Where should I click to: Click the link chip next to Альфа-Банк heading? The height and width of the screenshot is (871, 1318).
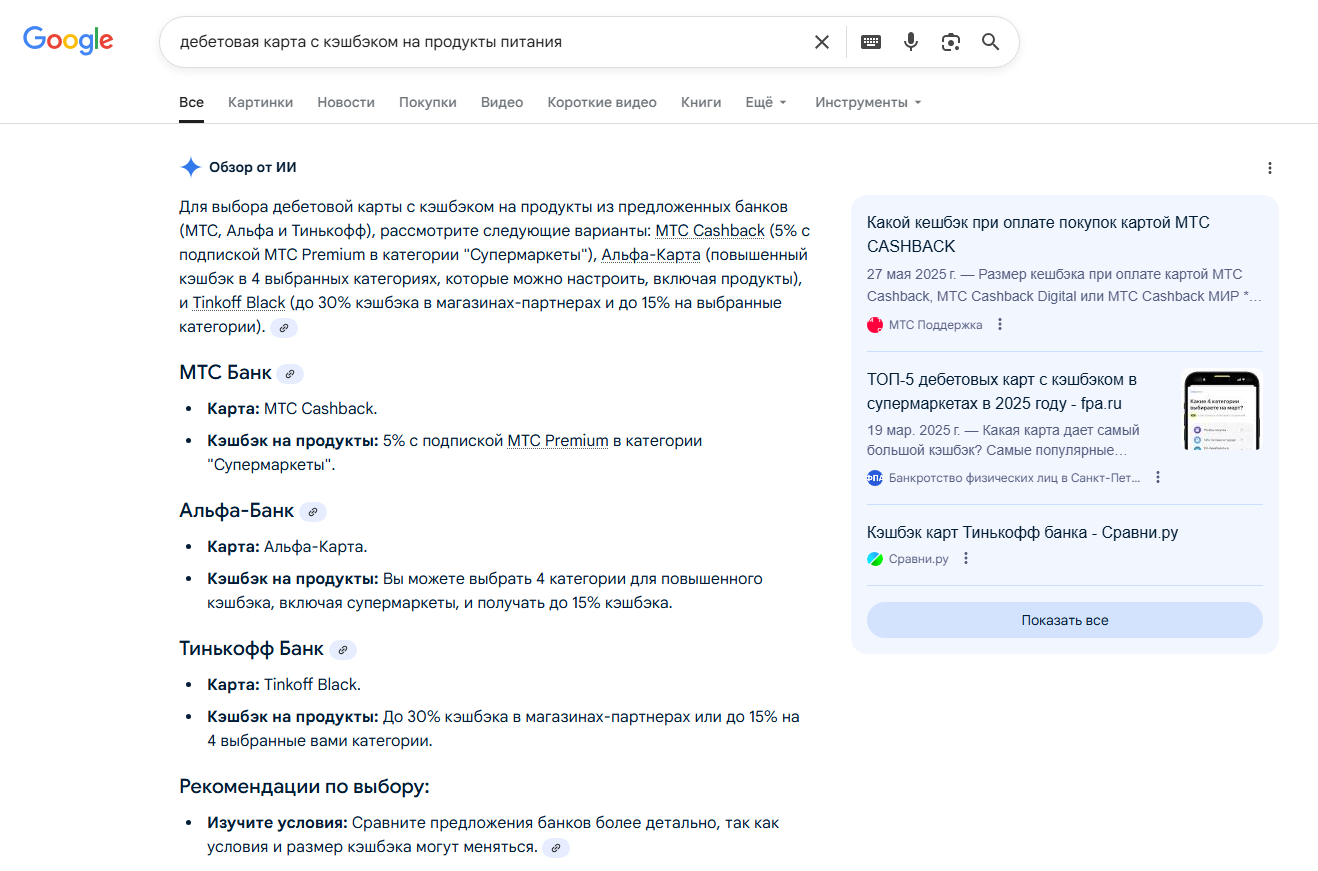[313, 512]
